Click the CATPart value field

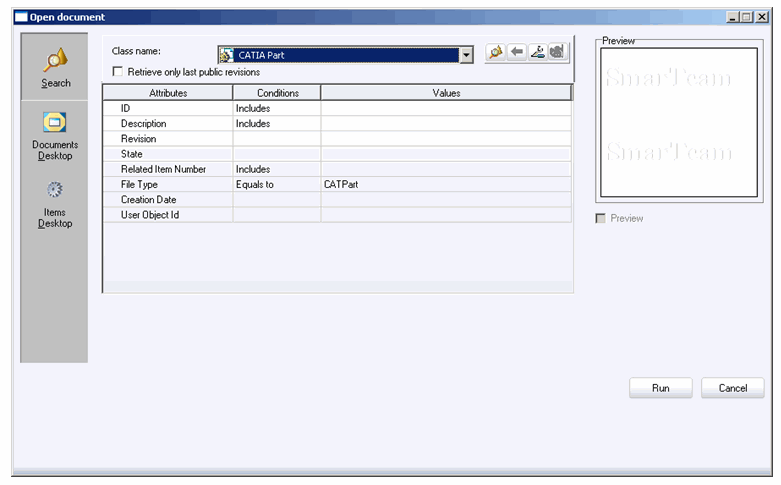coord(446,185)
